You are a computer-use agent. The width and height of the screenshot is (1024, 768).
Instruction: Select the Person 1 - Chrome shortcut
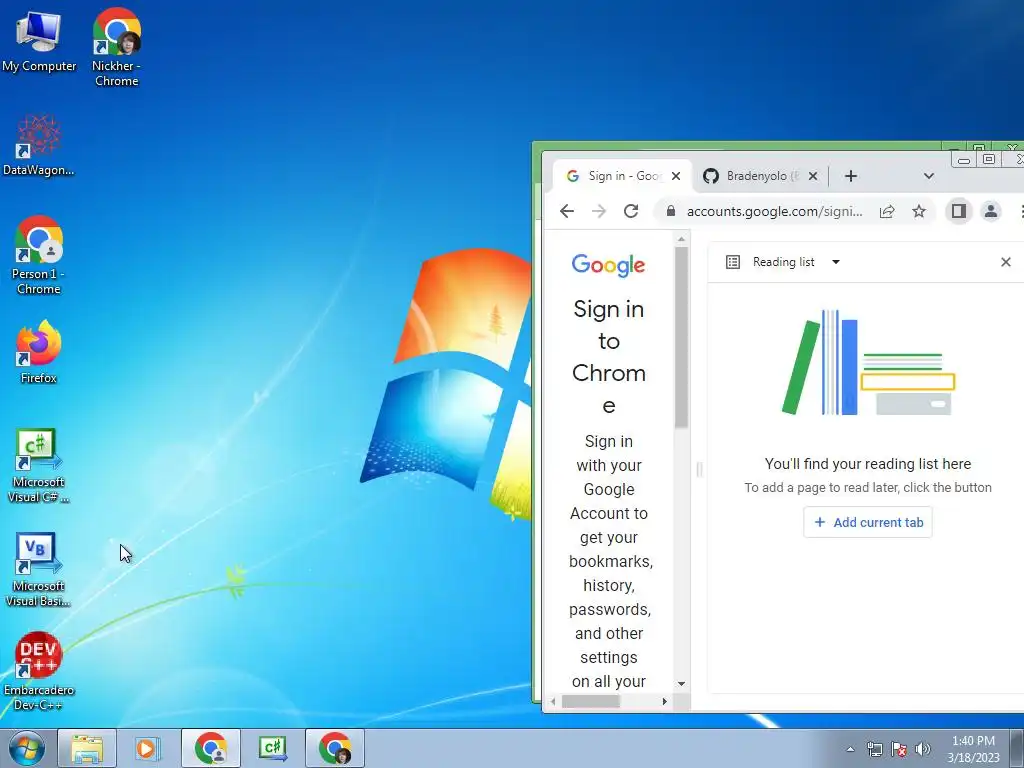click(x=39, y=255)
